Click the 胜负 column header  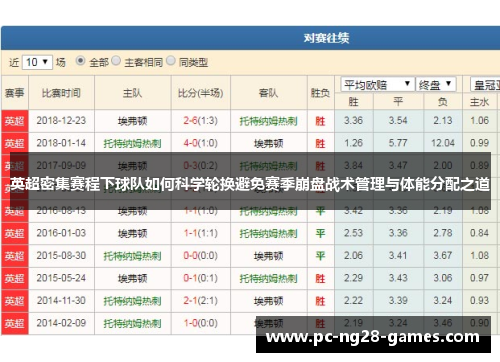pos(320,93)
